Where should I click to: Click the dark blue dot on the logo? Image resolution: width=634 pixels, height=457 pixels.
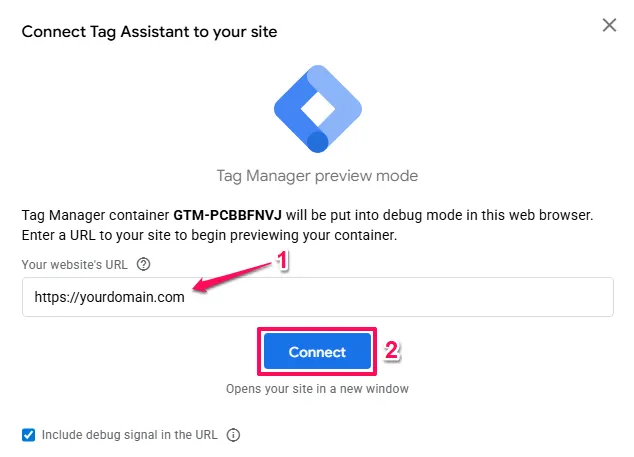pos(317,141)
